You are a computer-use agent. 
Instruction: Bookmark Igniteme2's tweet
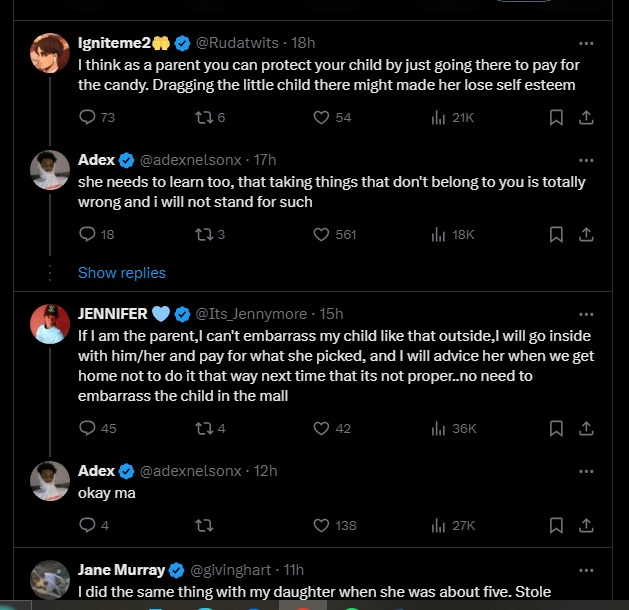click(556, 118)
